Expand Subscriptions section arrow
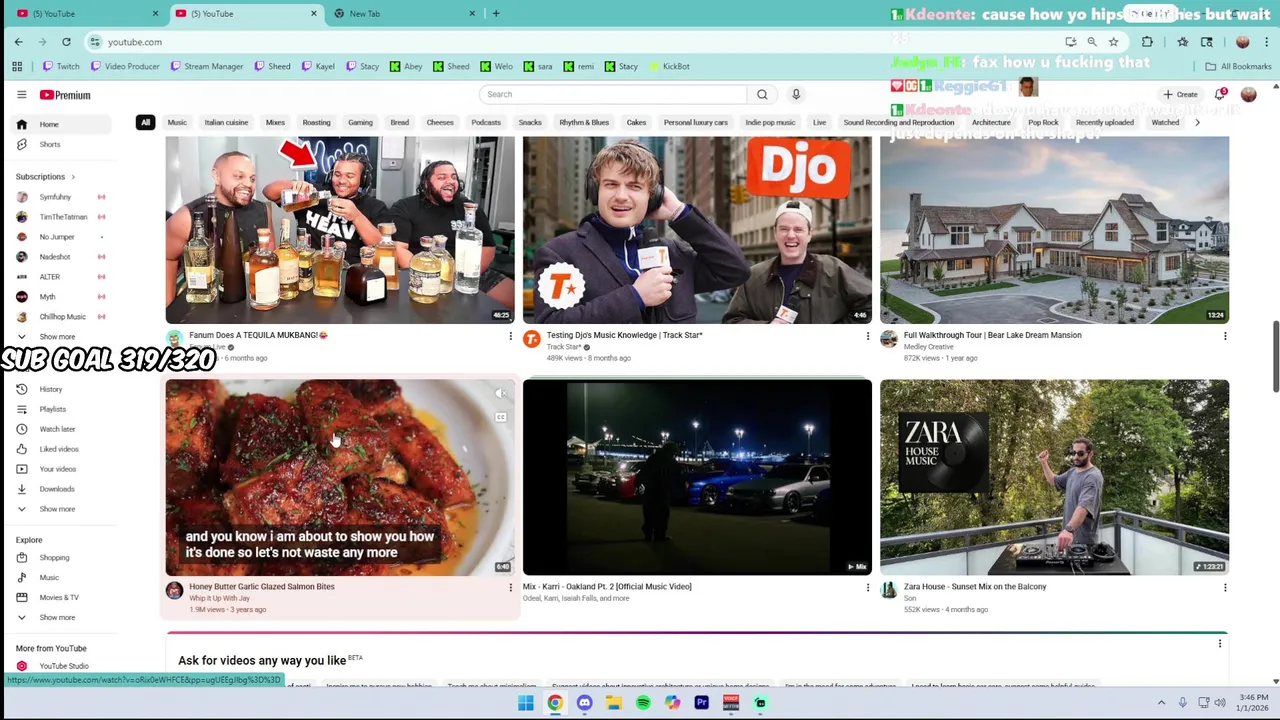The height and width of the screenshot is (720, 1280). point(72,177)
